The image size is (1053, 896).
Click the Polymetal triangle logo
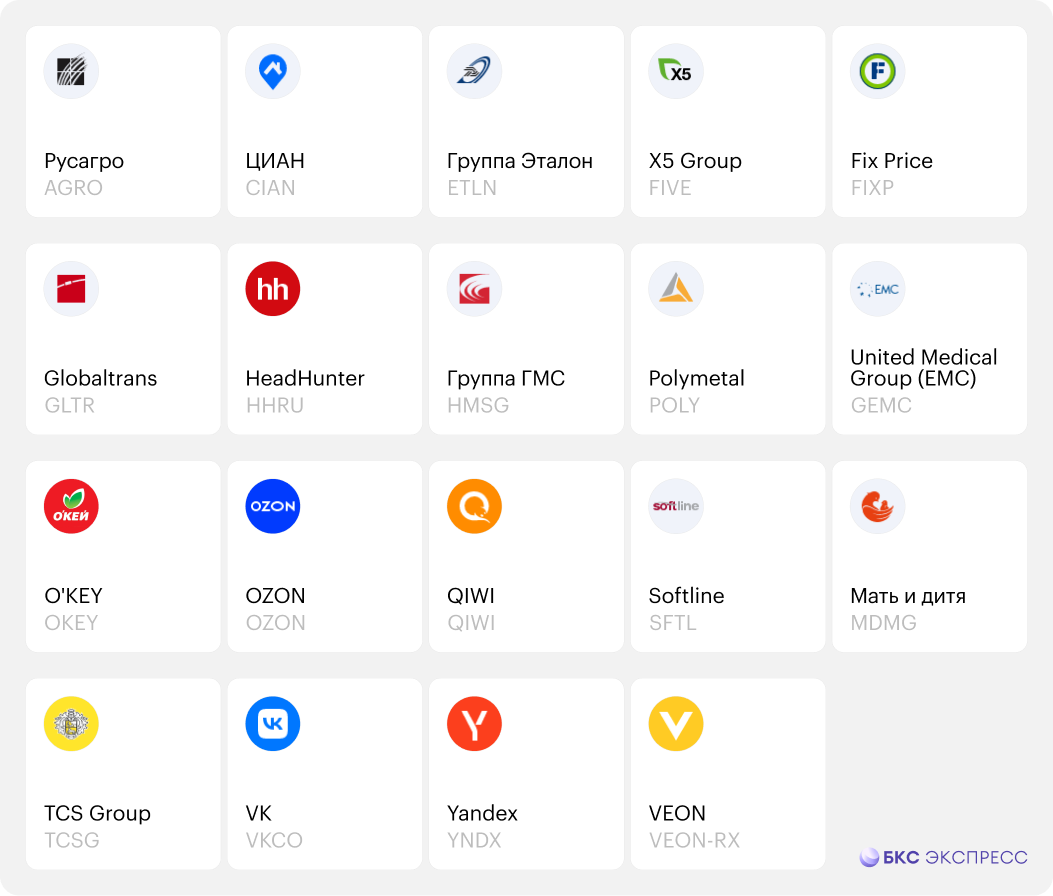676,289
